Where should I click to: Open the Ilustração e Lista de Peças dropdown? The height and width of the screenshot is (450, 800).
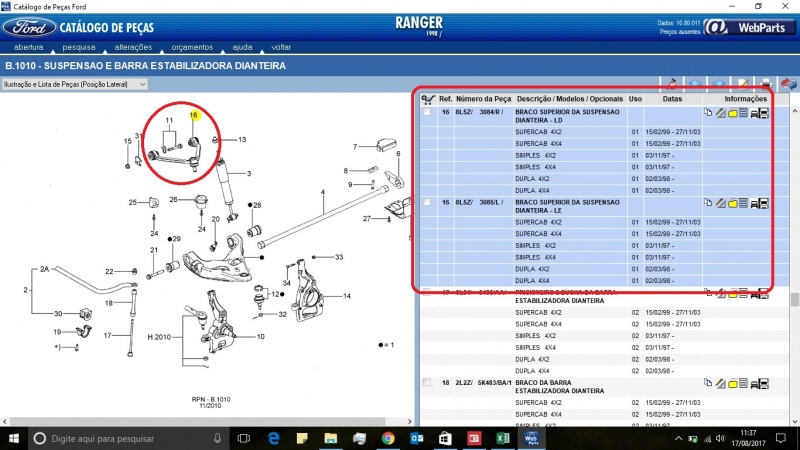74,84
